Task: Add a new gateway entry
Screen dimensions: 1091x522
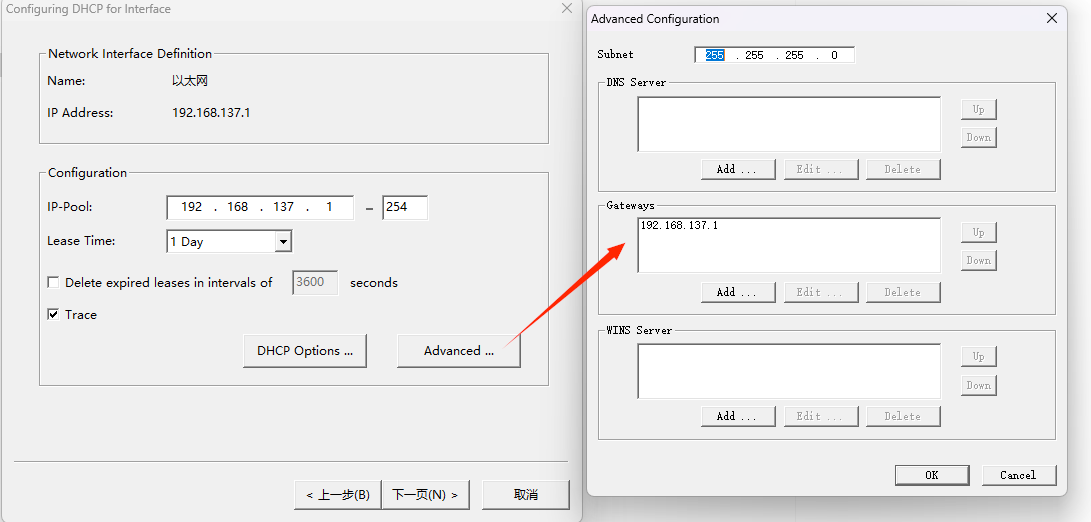Action: pos(737,292)
